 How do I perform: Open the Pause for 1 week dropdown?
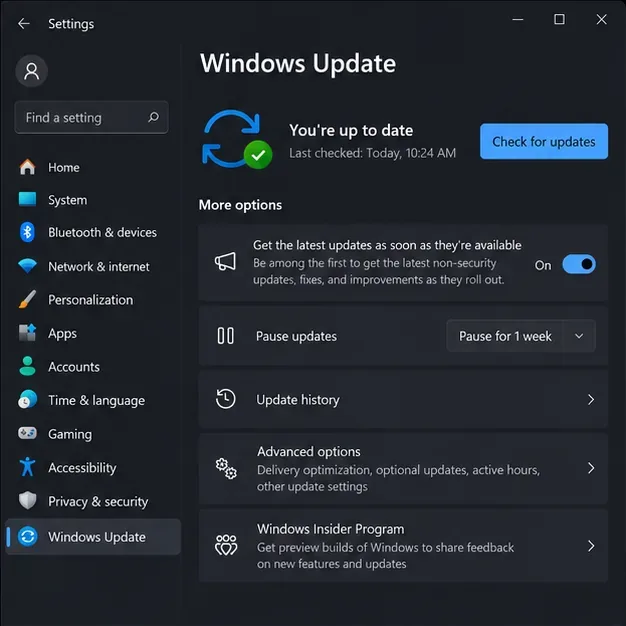[x=521, y=336]
